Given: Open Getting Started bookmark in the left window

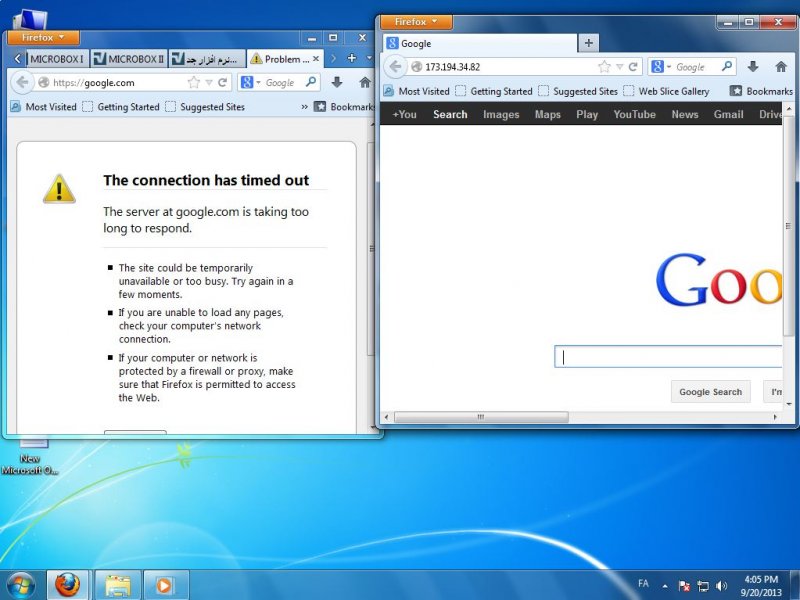Looking at the screenshot, I should pos(122,107).
